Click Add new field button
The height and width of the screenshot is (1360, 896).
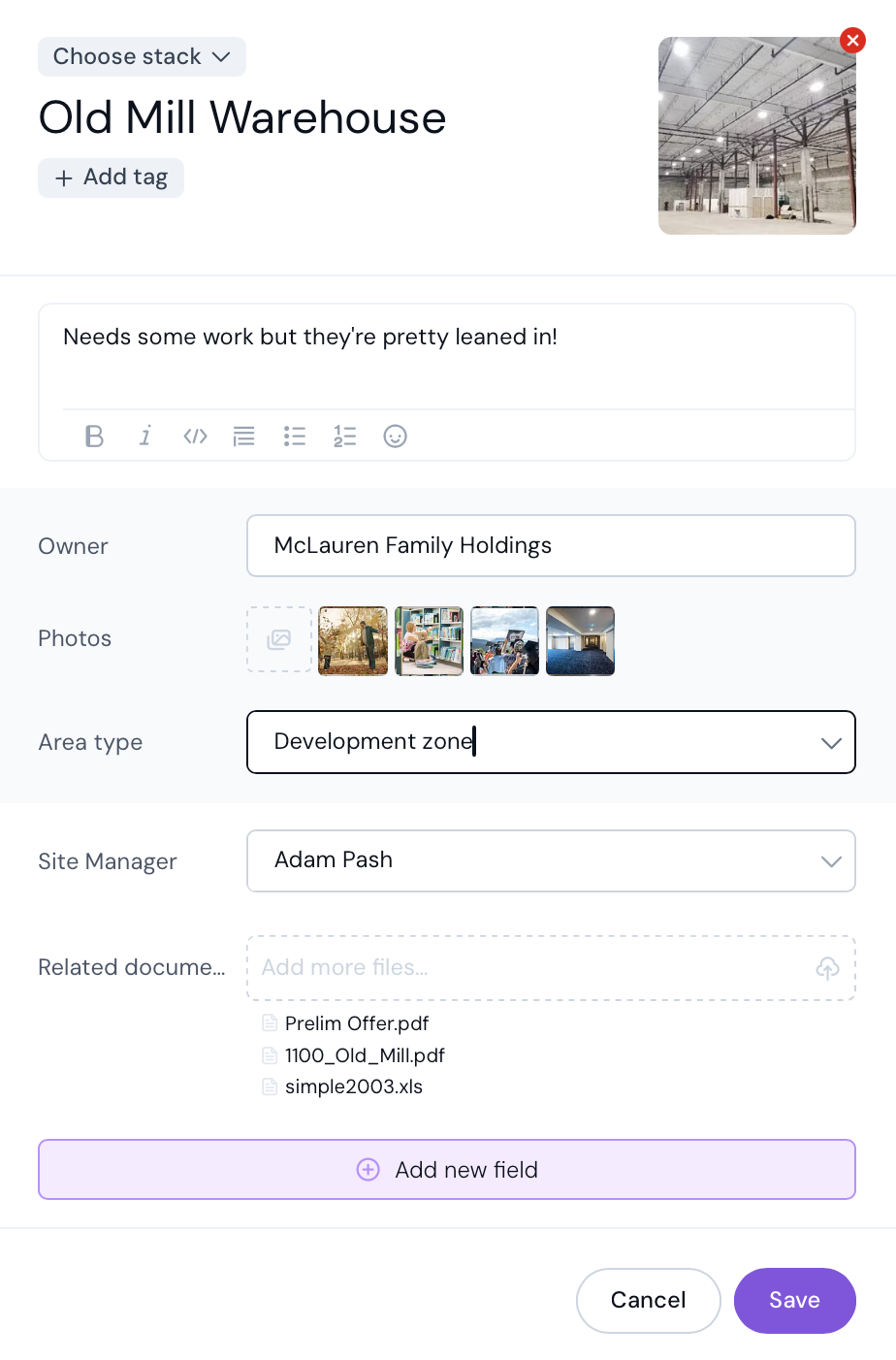click(x=447, y=1170)
